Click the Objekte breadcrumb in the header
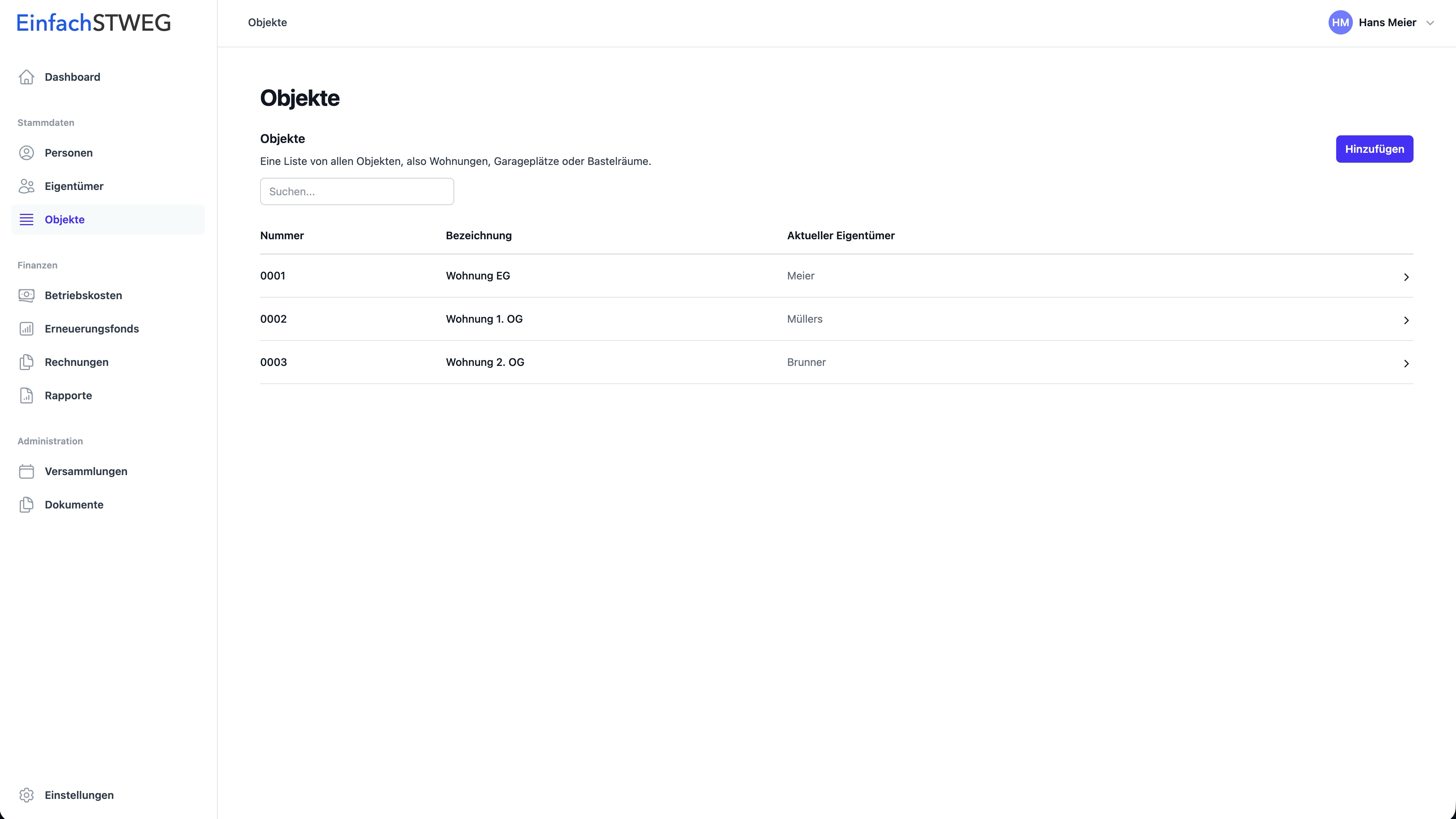This screenshot has width=1456, height=819. point(267,23)
